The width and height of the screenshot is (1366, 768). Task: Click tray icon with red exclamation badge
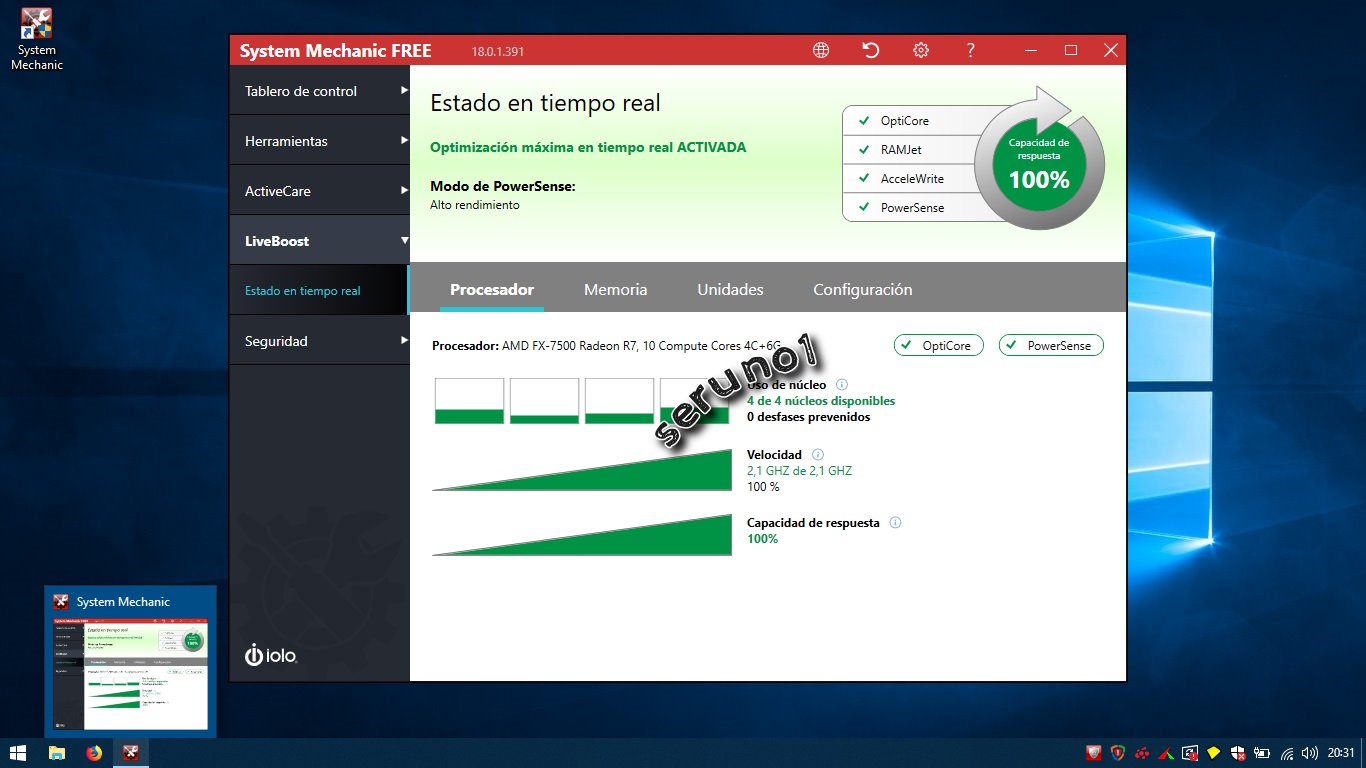click(1190, 753)
